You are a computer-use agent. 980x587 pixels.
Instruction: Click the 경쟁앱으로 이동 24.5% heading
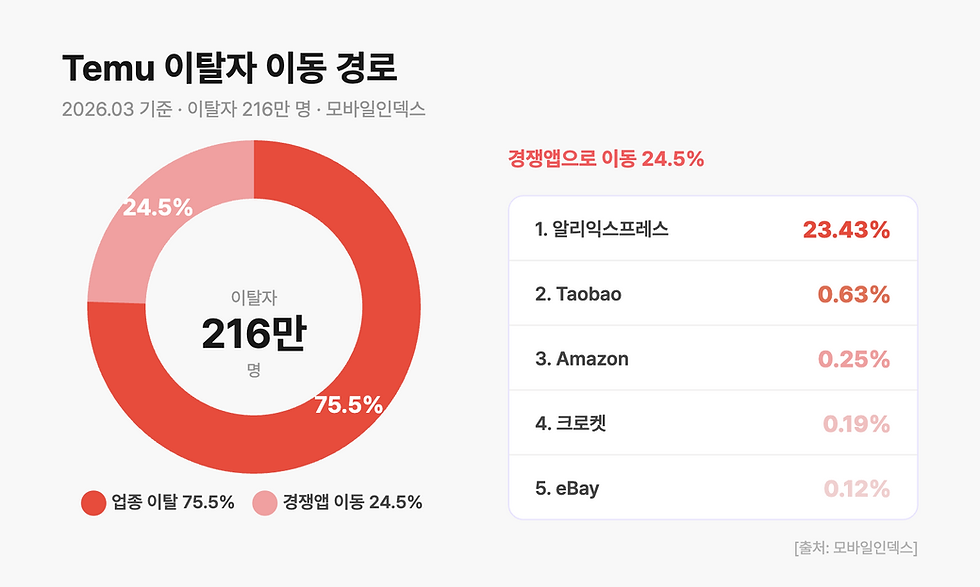606,158
